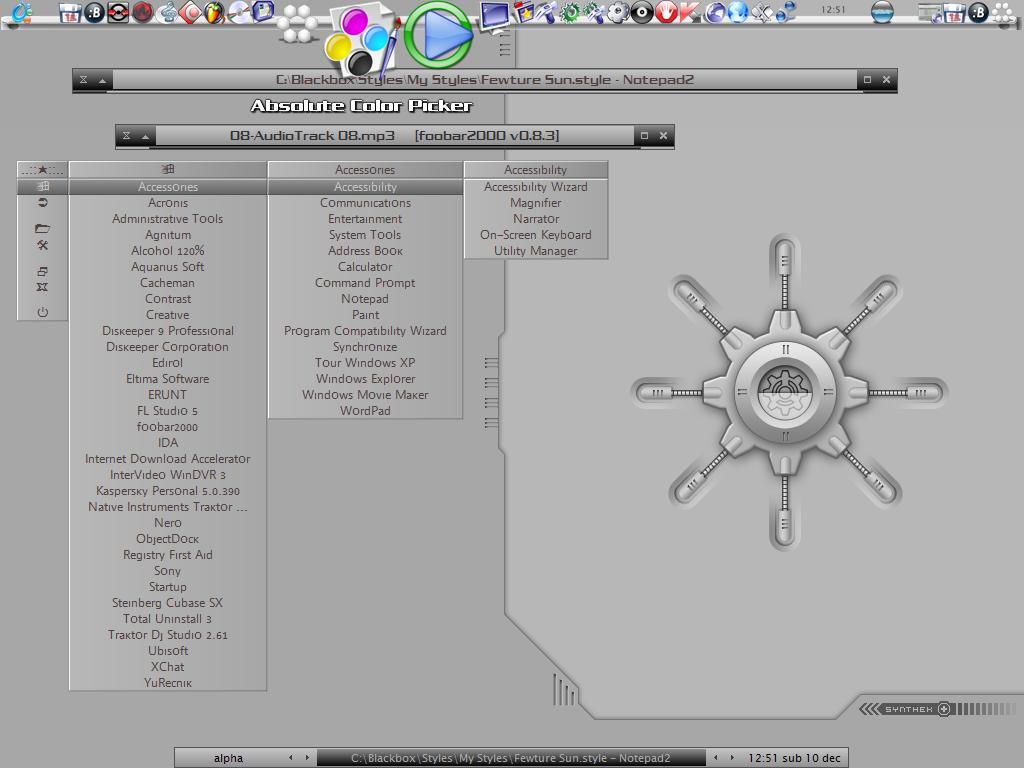Expand the Administrative Tools folder

(168, 219)
